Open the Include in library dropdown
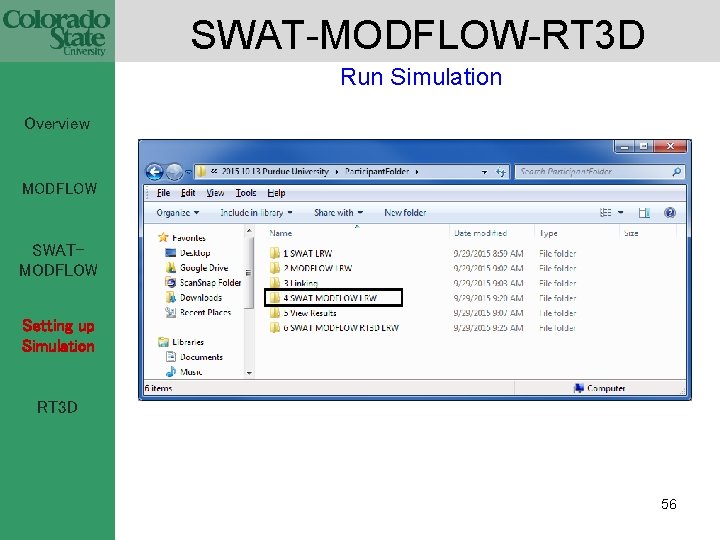 coord(256,213)
